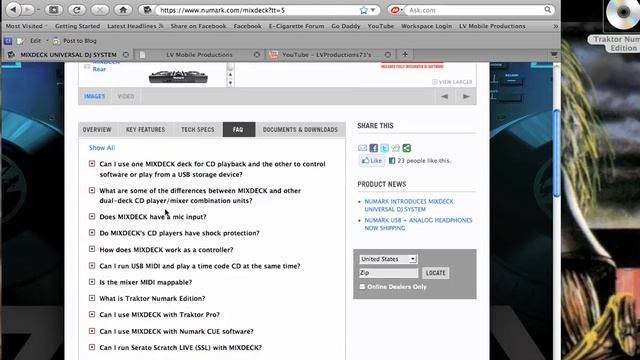This screenshot has height=360, width=640.
Task: Open the YouTube bookmark
Action: [381, 26]
